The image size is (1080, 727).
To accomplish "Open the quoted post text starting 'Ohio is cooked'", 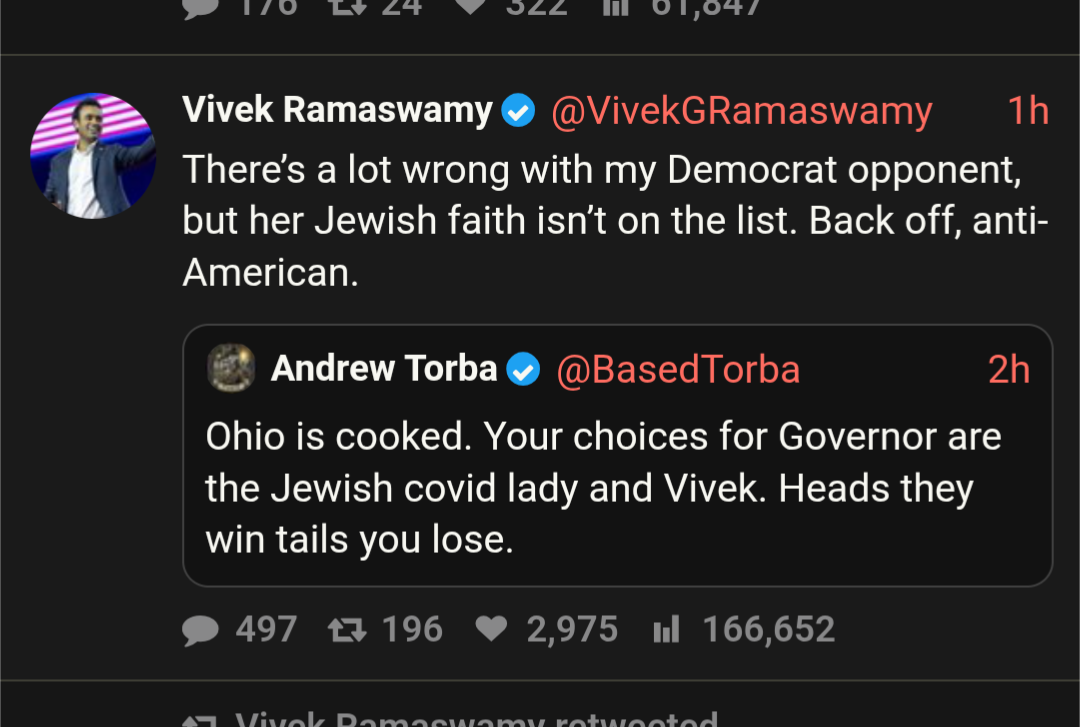I will coord(603,489).
